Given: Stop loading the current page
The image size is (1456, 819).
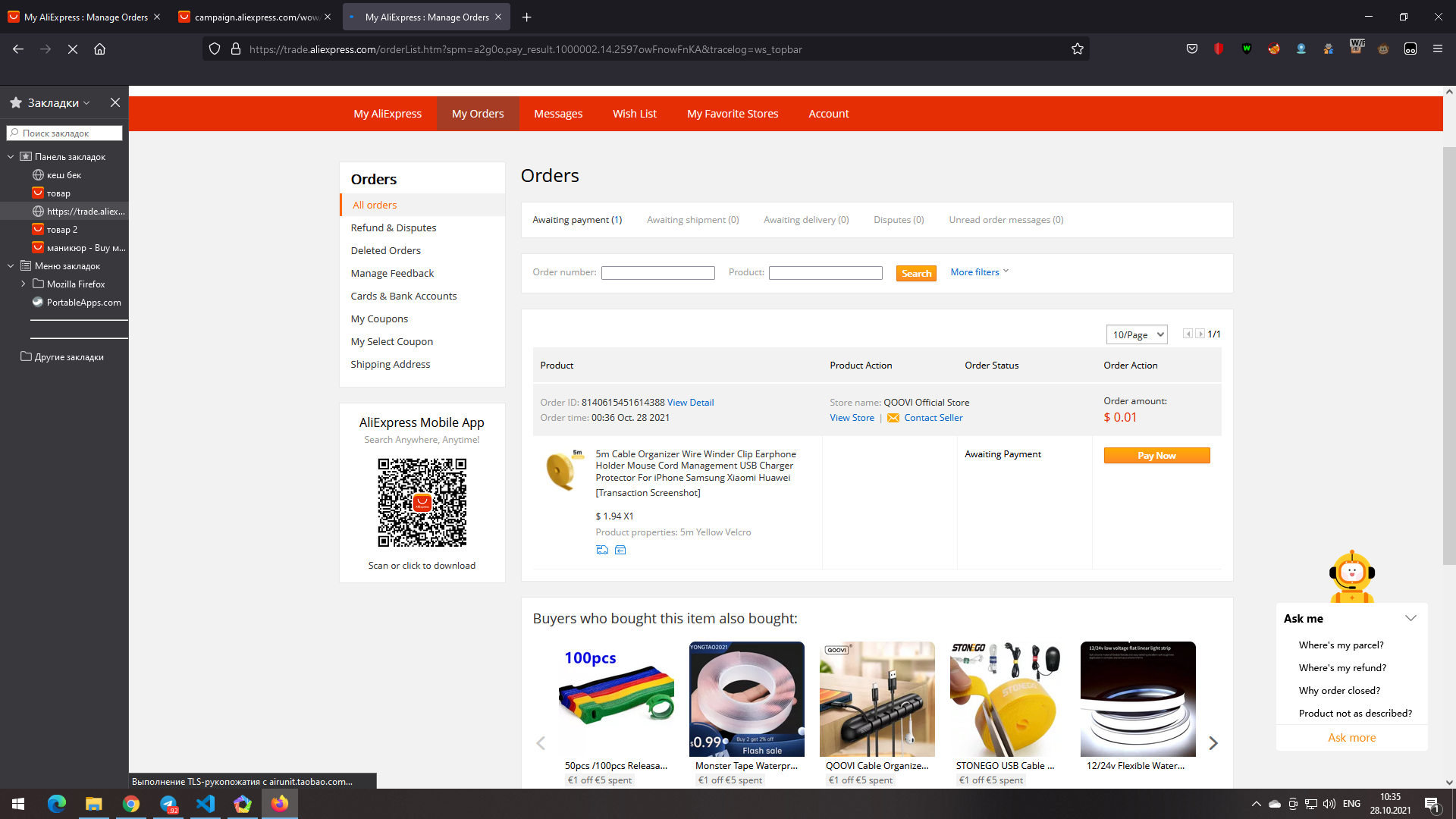Looking at the screenshot, I should [73, 49].
